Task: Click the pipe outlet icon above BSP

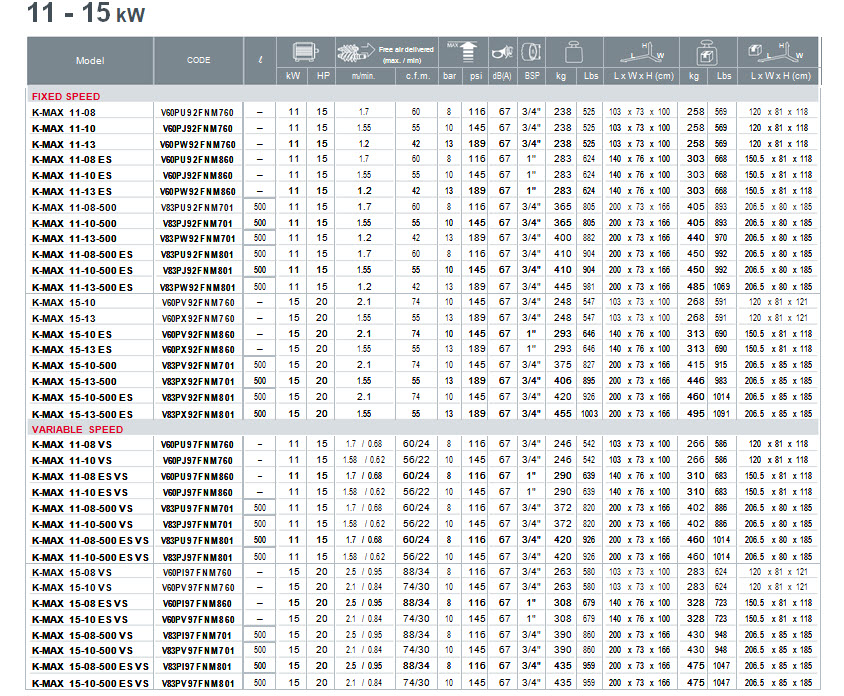Action: pos(532,52)
